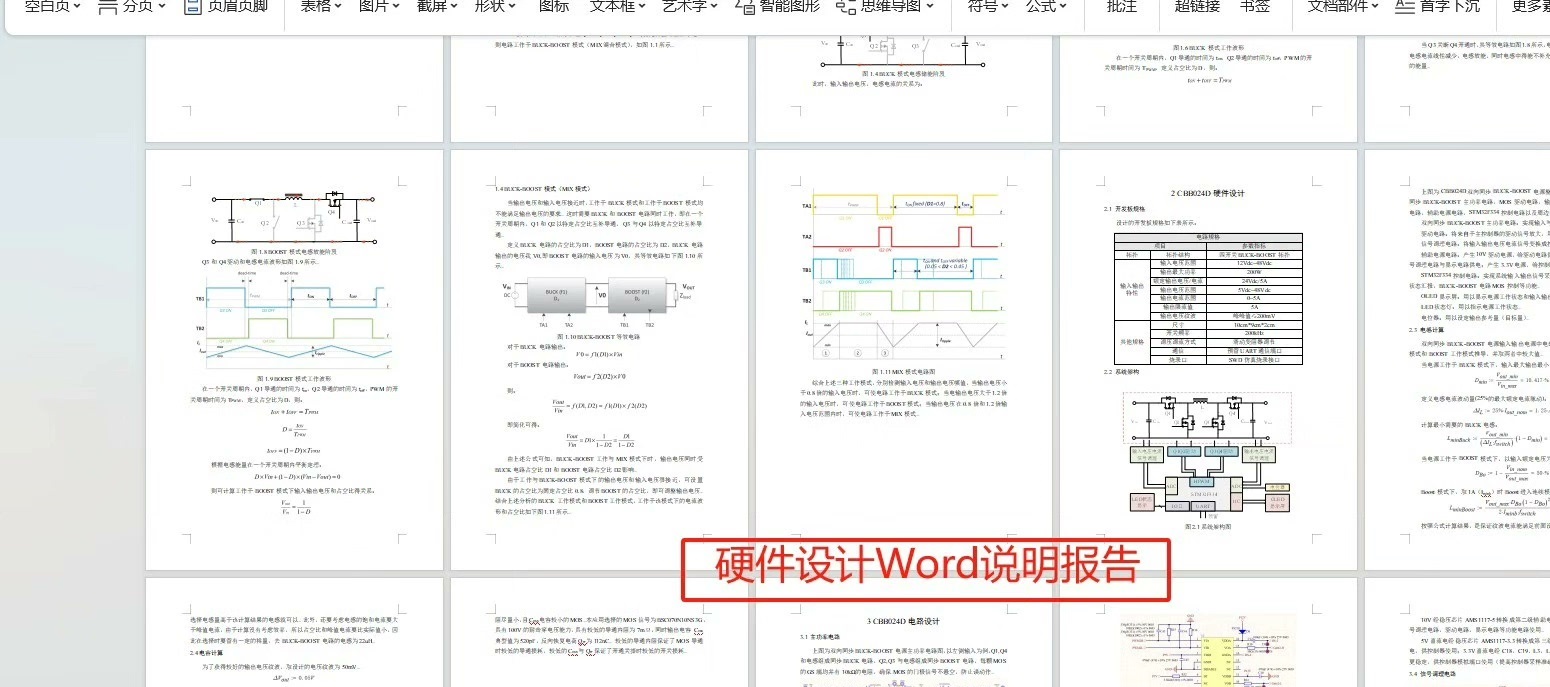Screen dimensions: 1550x687
Task: Click the subheading 3.1 主功率电路
Action: point(822,636)
